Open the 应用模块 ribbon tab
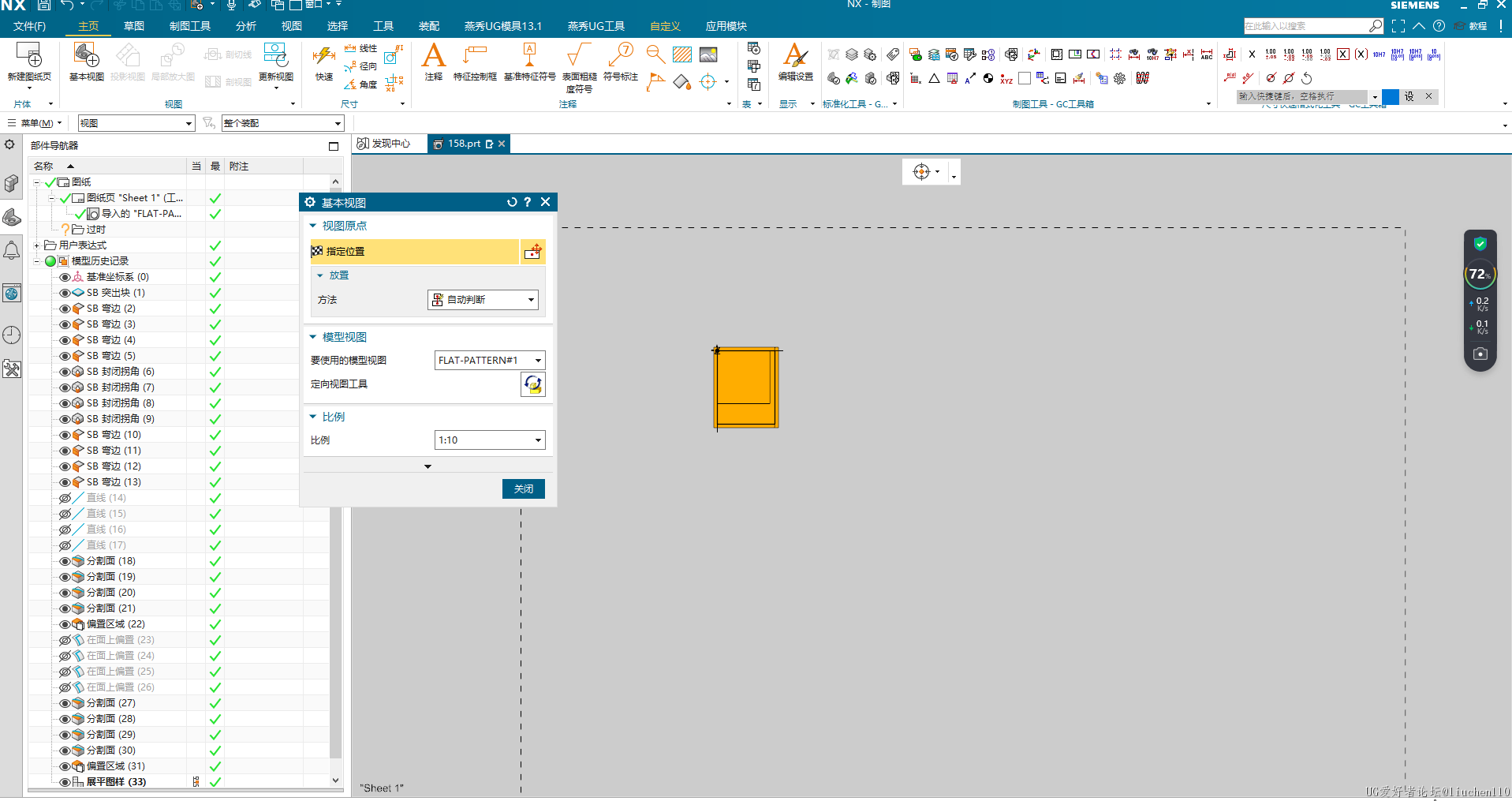This screenshot has height=801, width=1512. click(726, 26)
